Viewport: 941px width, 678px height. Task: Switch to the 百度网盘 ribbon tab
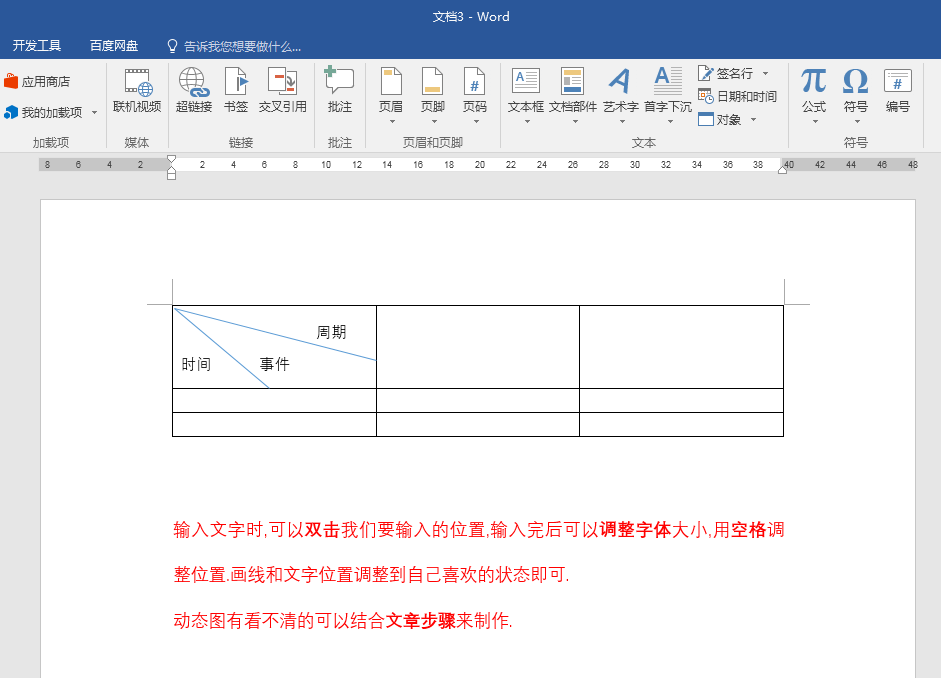click(114, 46)
